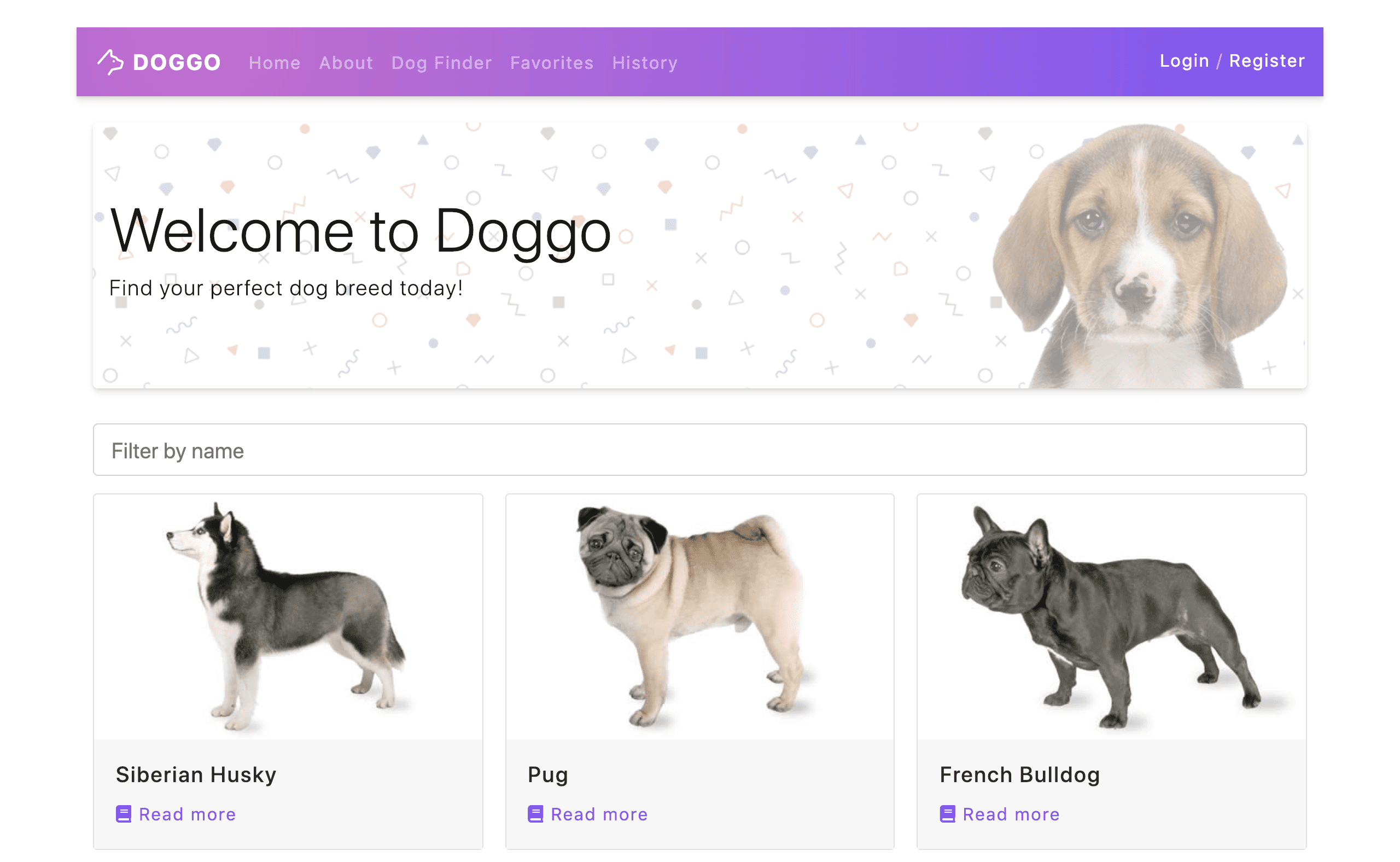This screenshot has width=1400, height=862.
Task: Read more about the Pug
Action: (x=599, y=813)
